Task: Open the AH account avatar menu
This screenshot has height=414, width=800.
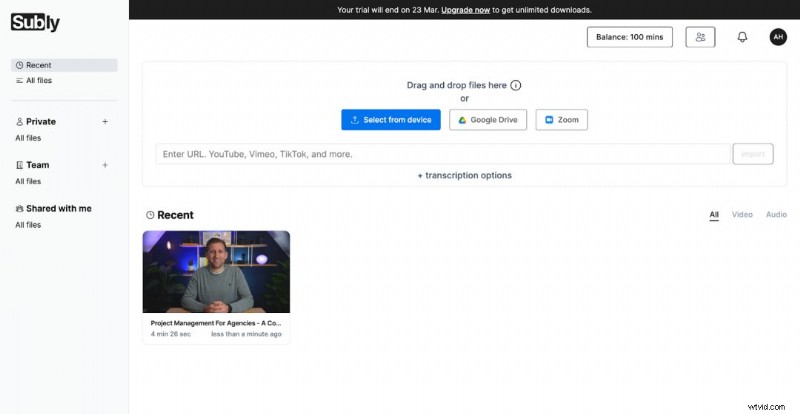Action: coord(778,37)
